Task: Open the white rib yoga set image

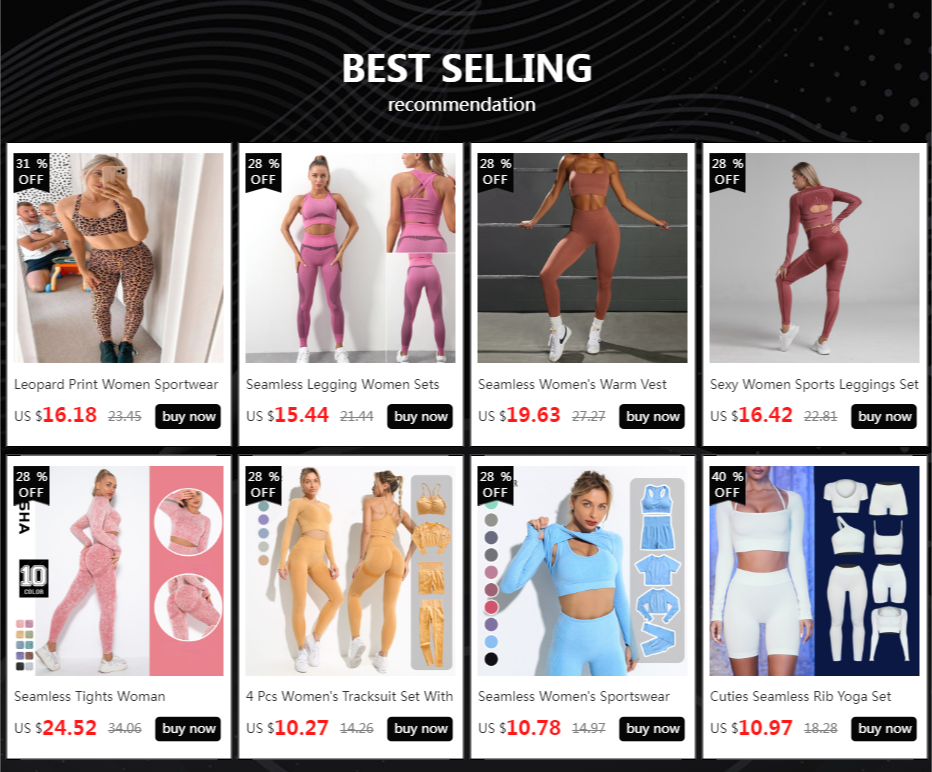Action: click(x=814, y=571)
